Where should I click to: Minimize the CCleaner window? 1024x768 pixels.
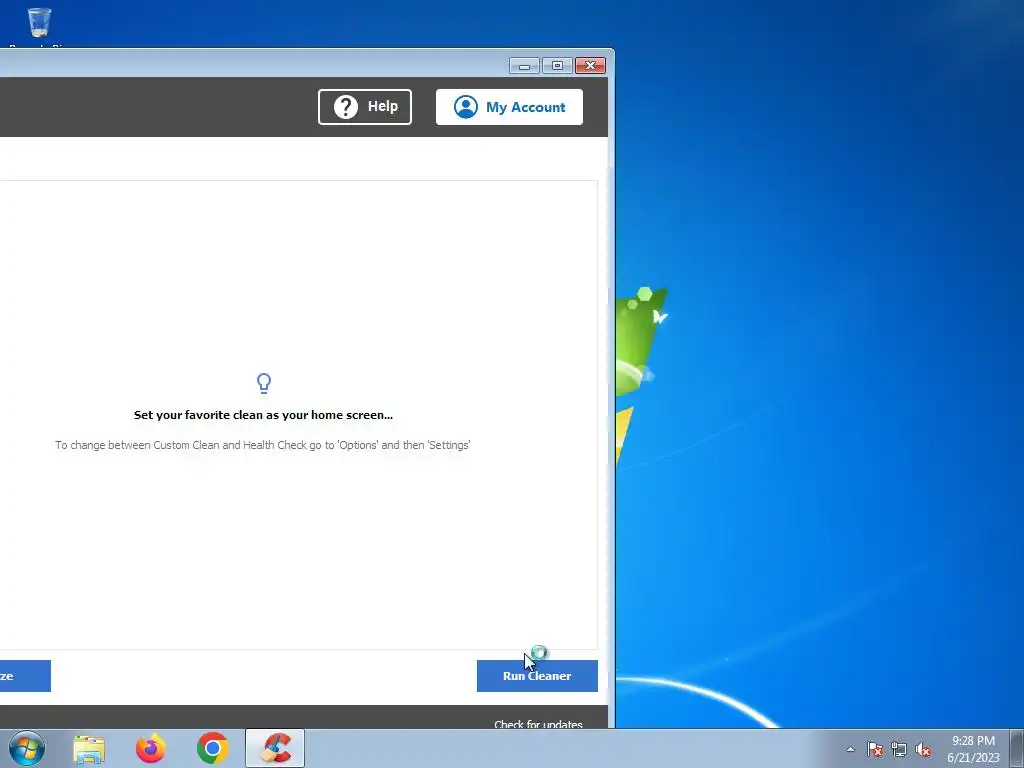click(x=524, y=65)
